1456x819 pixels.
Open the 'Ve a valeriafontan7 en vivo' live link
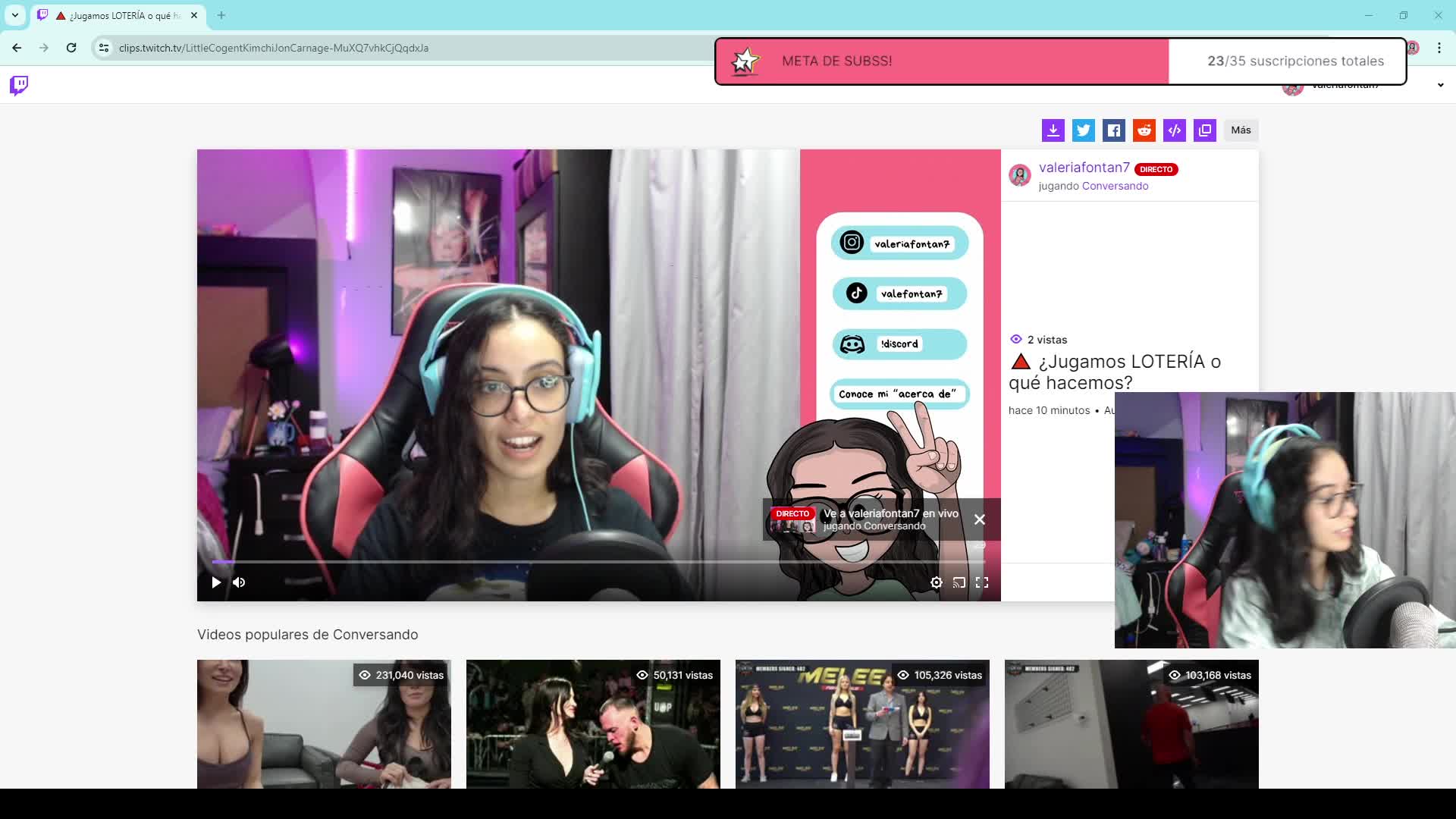tap(864, 519)
